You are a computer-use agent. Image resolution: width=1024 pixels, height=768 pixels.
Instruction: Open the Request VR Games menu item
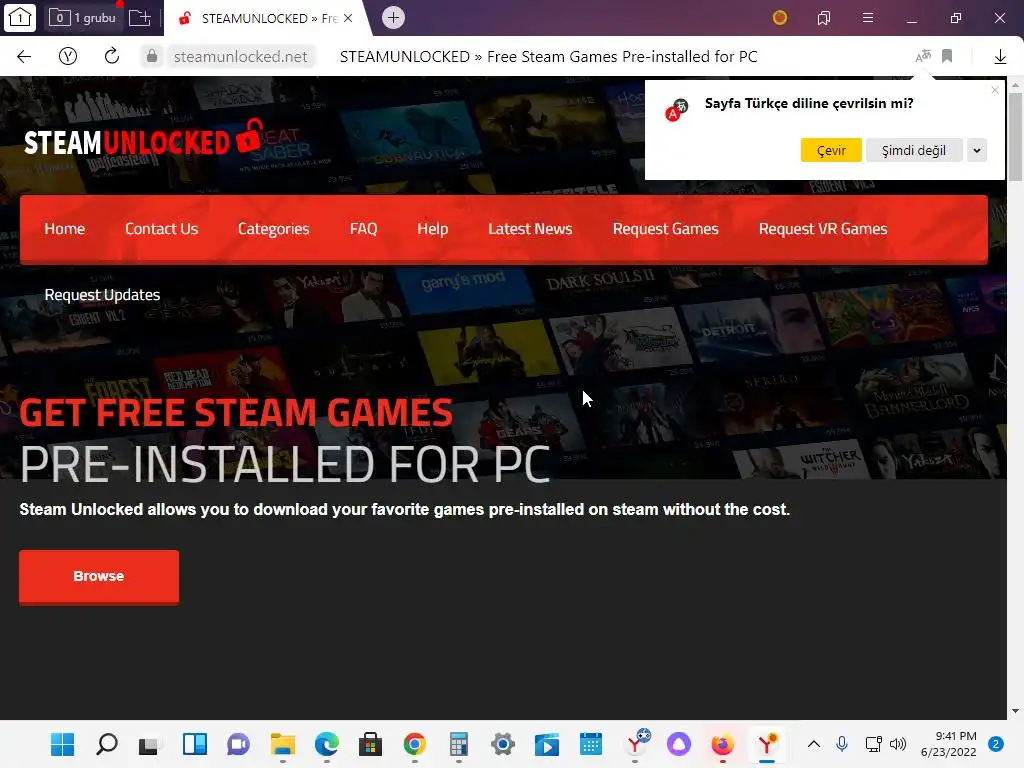[x=823, y=229]
